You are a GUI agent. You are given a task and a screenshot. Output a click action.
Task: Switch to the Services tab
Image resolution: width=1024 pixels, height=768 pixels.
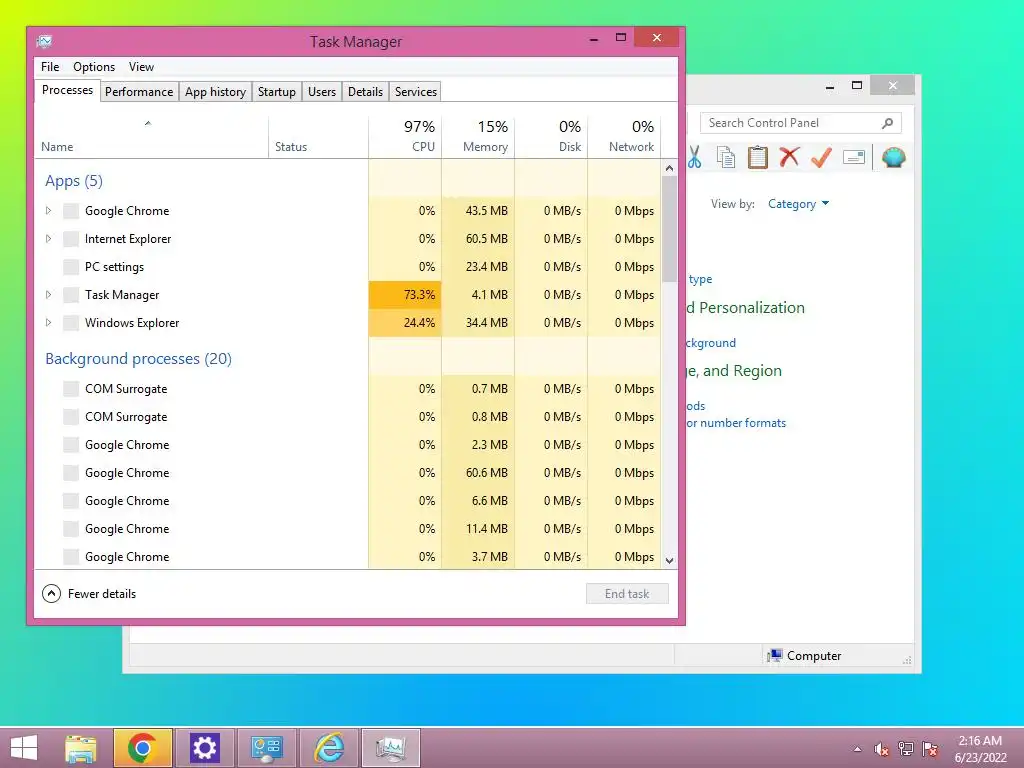(415, 91)
